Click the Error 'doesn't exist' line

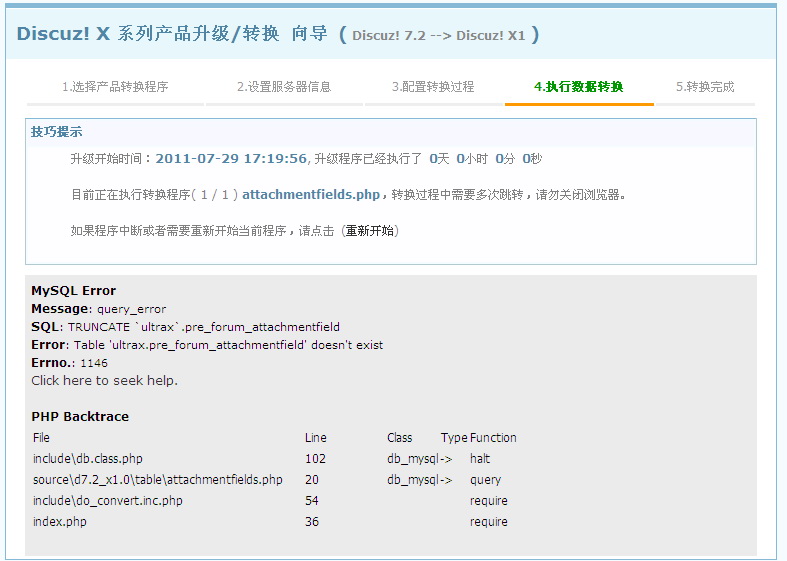click(207, 345)
